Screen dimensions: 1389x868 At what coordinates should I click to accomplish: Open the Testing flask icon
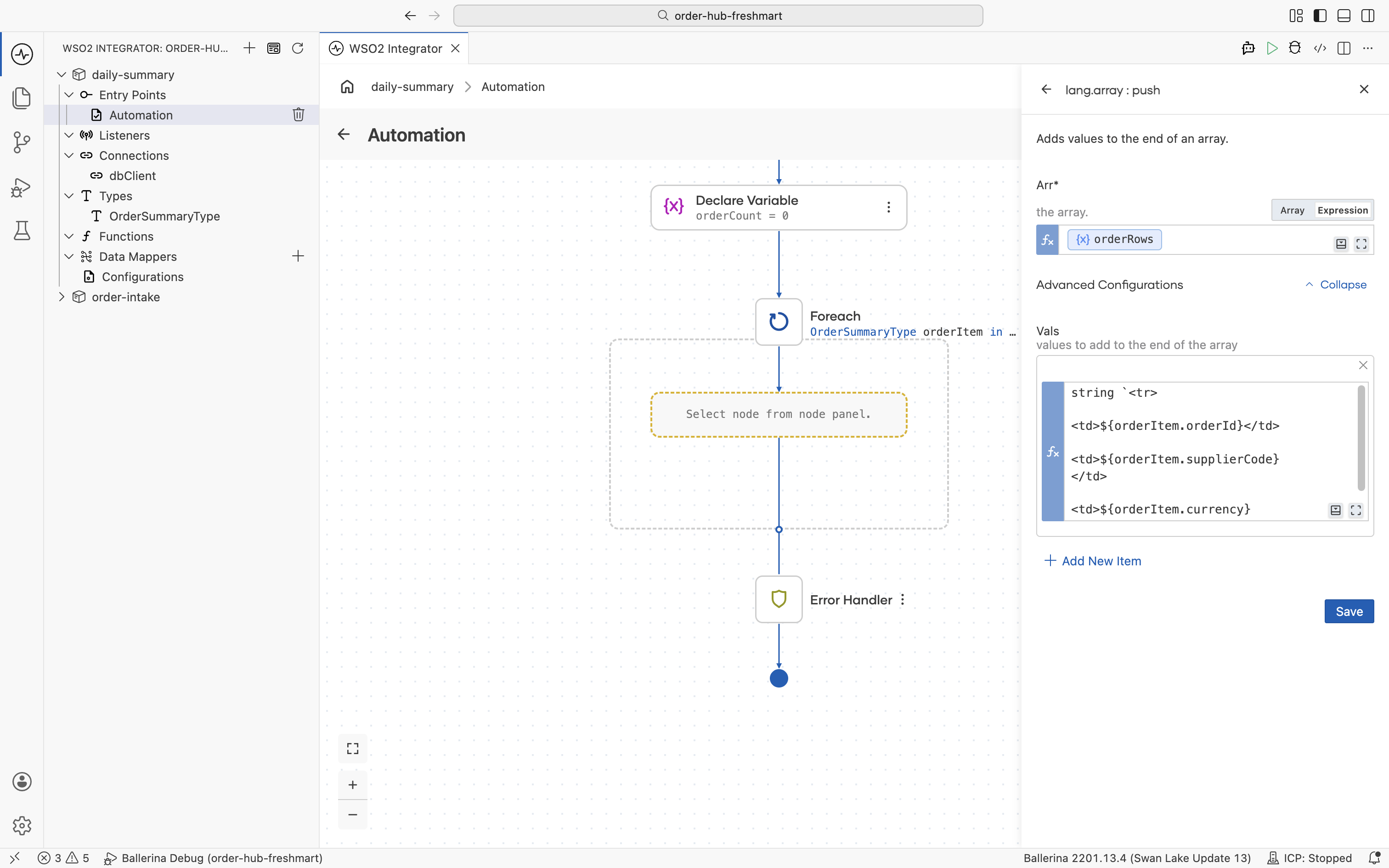pos(22,231)
